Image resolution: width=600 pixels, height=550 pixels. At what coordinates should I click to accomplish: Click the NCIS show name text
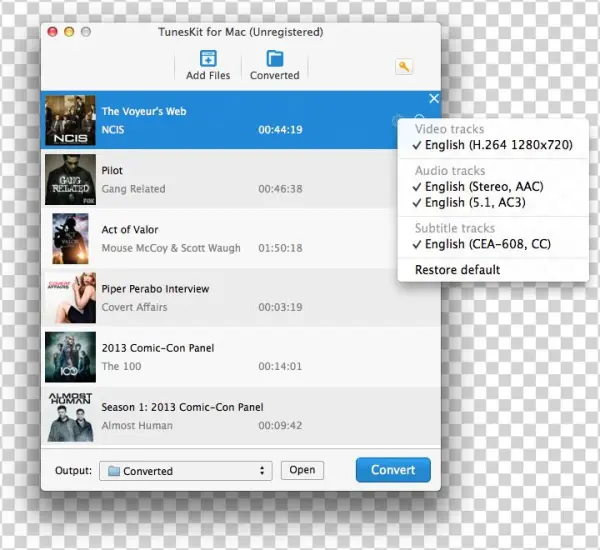(x=113, y=130)
